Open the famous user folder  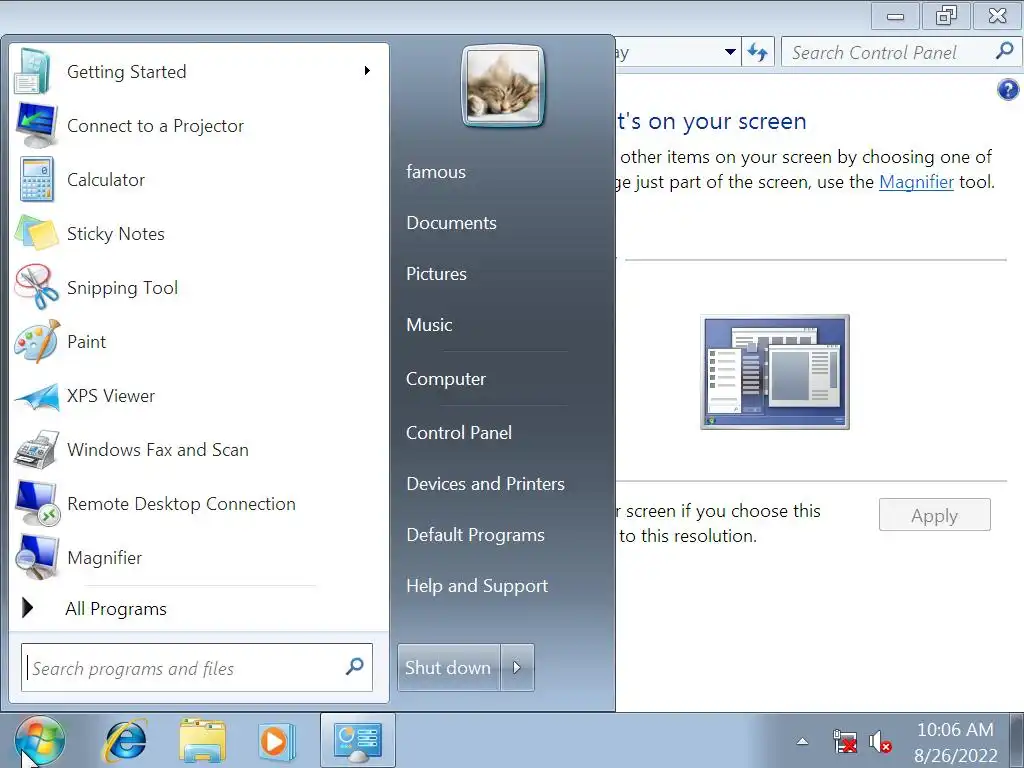point(436,172)
